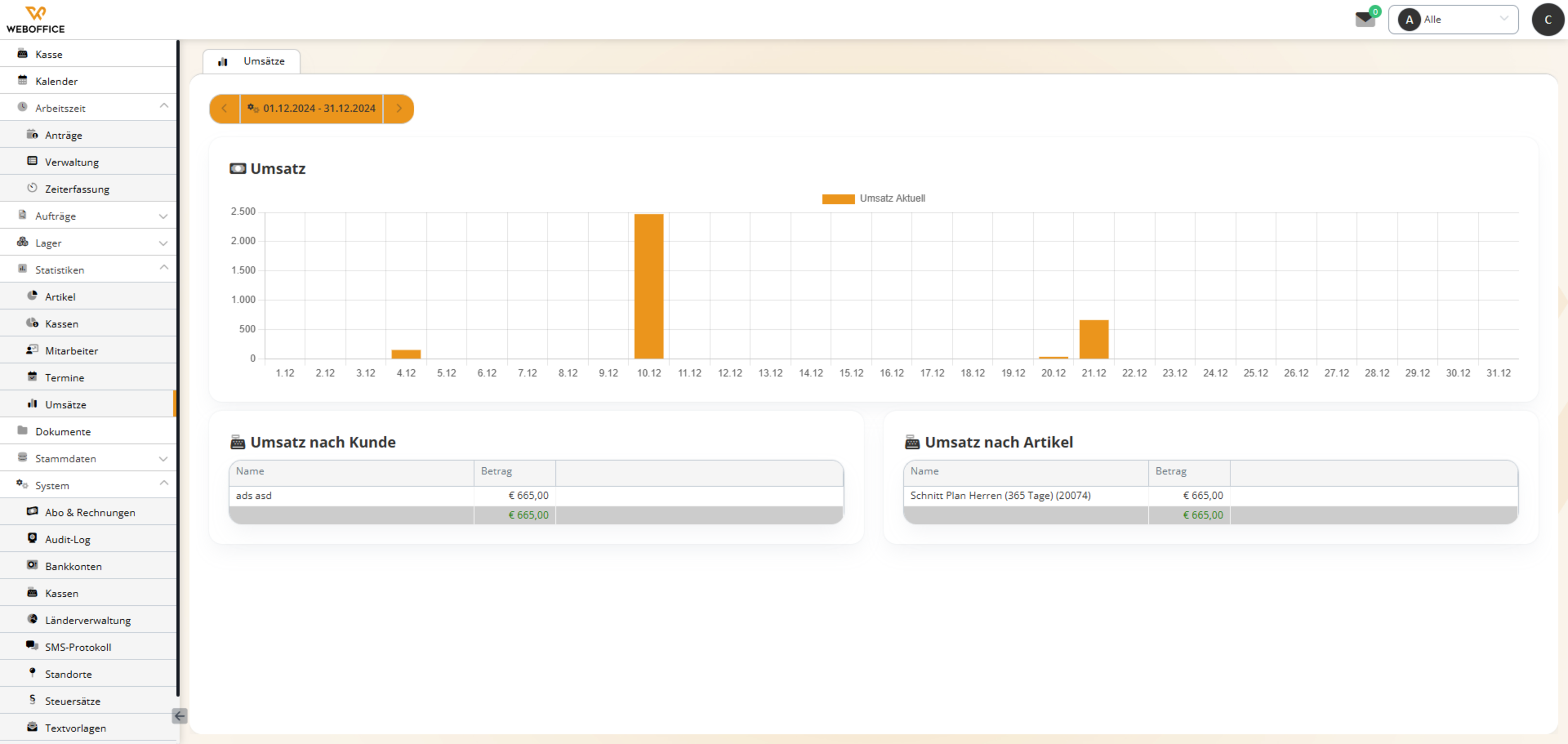Collapse the sidebar with the arrow button
The image size is (1568, 744).
(179, 716)
